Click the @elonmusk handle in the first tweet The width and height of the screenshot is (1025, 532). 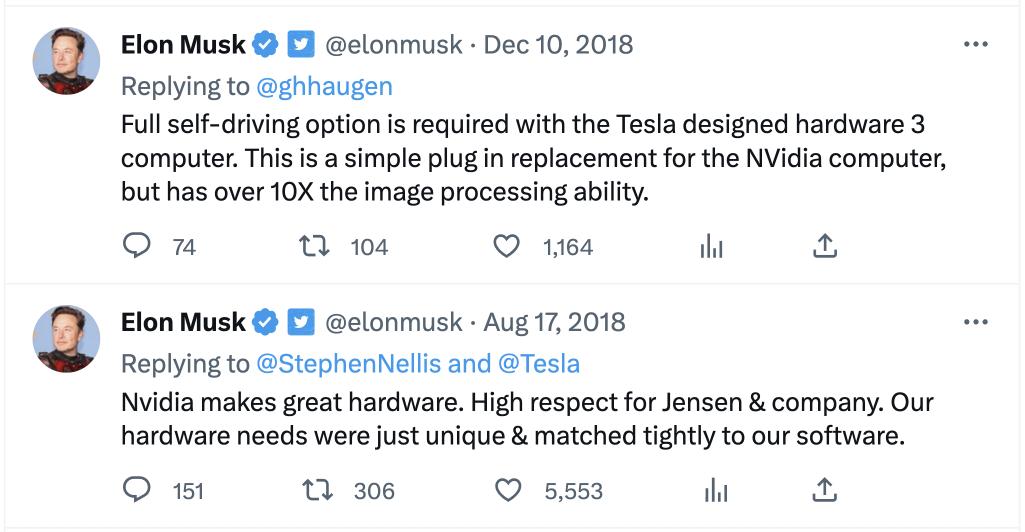(395, 45)
